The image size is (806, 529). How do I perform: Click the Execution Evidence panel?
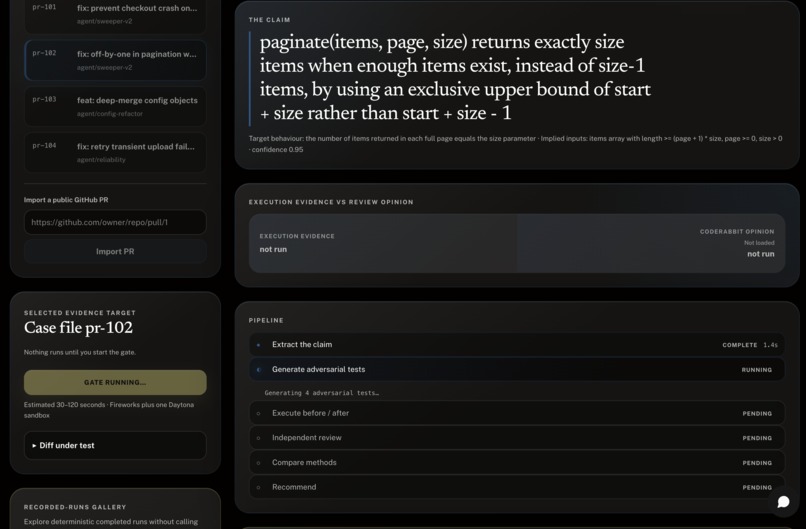click(x=383, y=243)
